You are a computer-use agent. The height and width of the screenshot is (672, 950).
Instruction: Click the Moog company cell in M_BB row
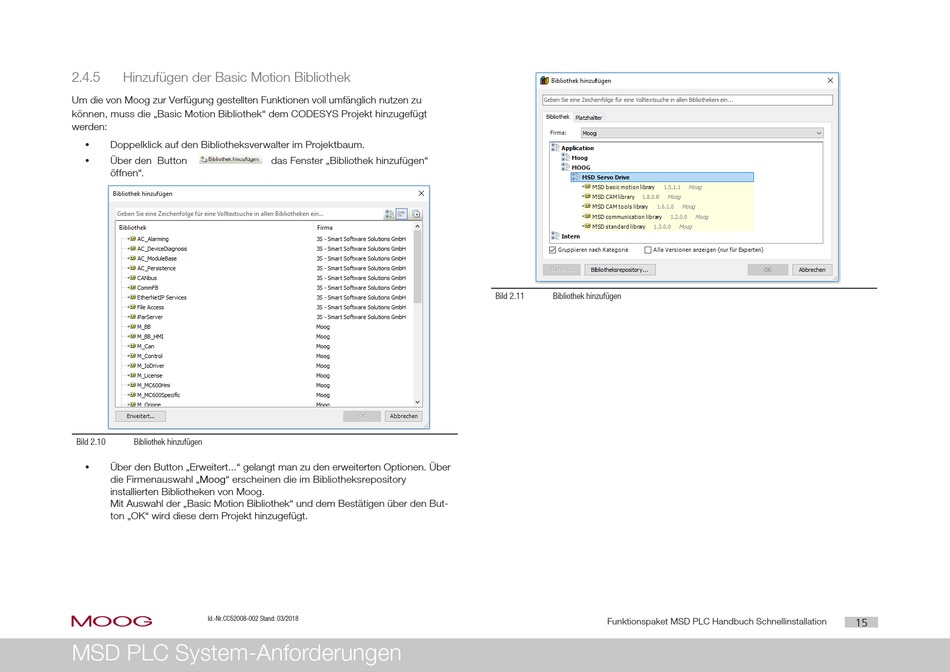(323, 327)
